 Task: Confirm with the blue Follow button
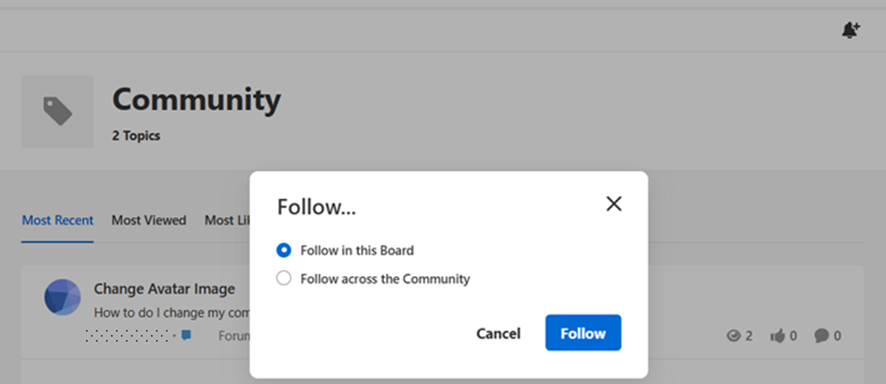click(583, 333)
